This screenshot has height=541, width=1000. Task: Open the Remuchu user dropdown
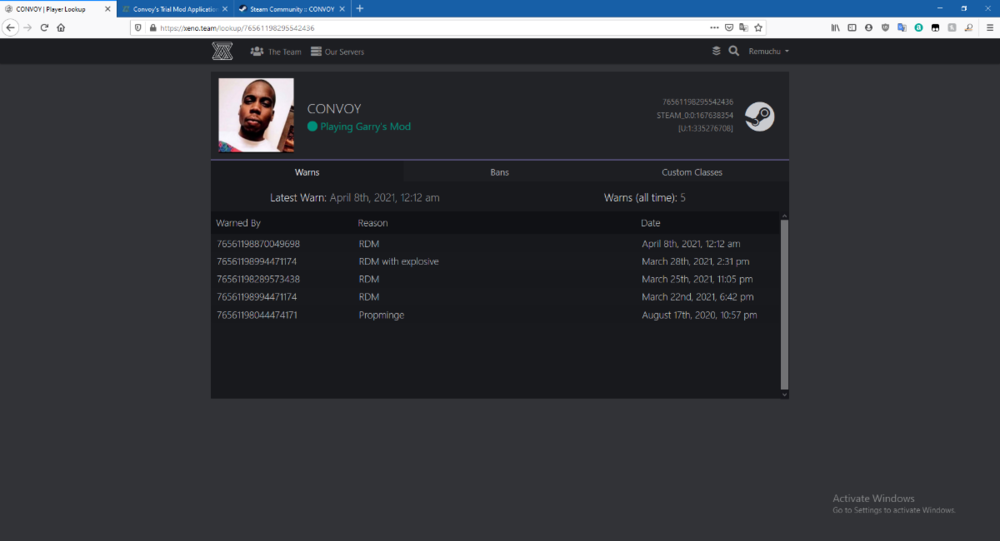pyautogui.click(x=768, y=51)
